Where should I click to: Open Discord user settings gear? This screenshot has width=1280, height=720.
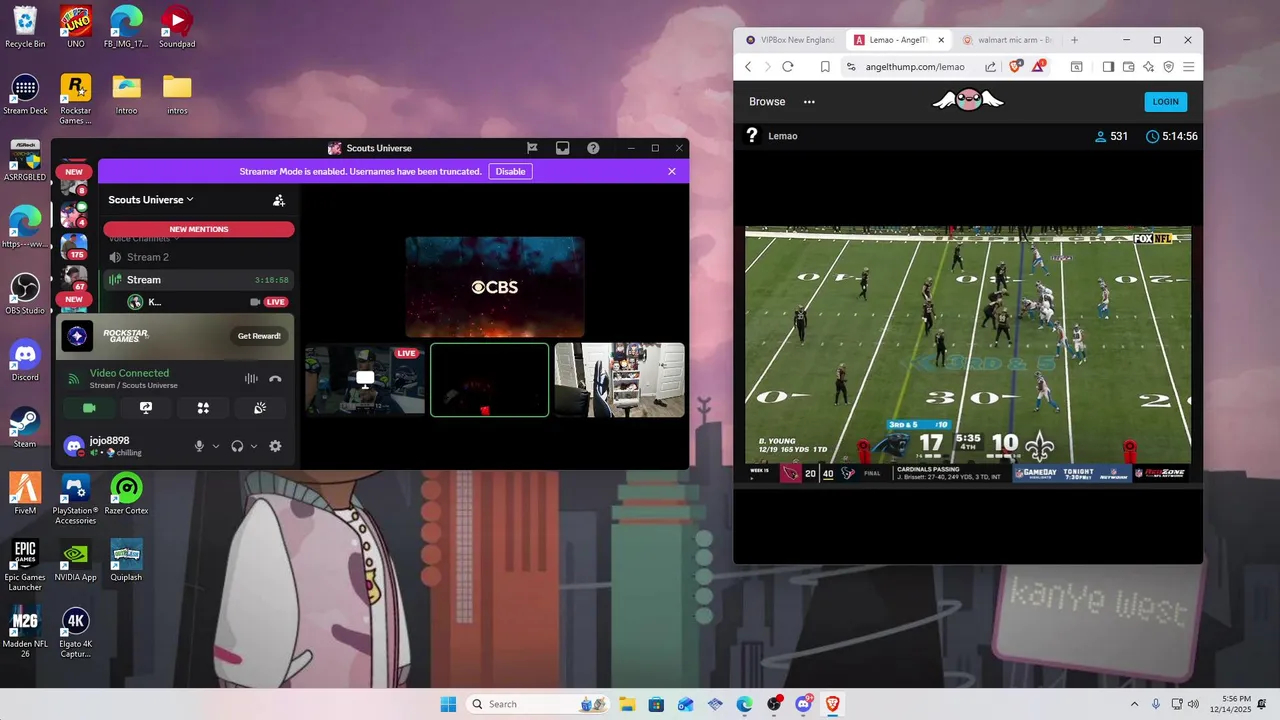275,446
